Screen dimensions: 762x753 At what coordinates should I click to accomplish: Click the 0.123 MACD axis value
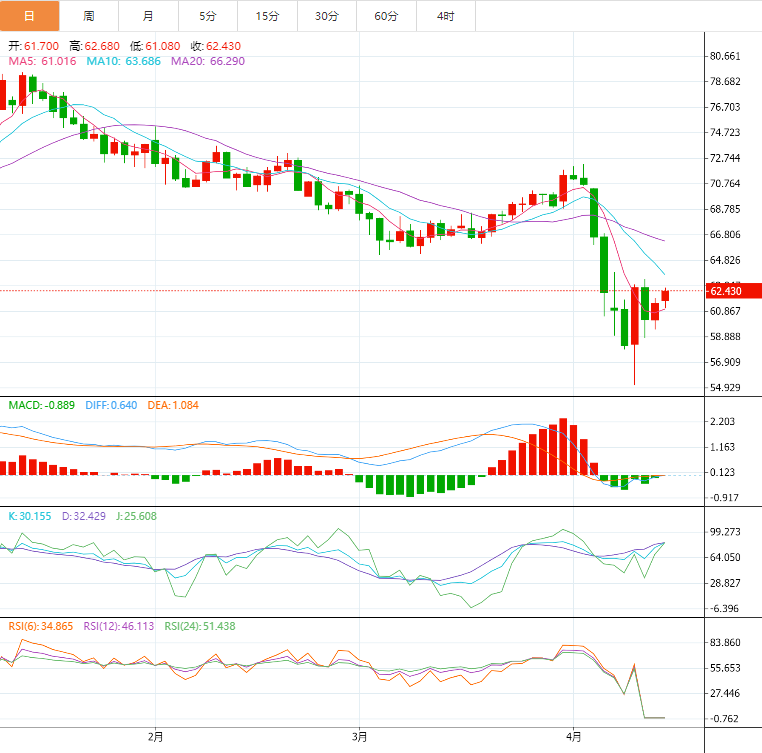tap(723, 472)
